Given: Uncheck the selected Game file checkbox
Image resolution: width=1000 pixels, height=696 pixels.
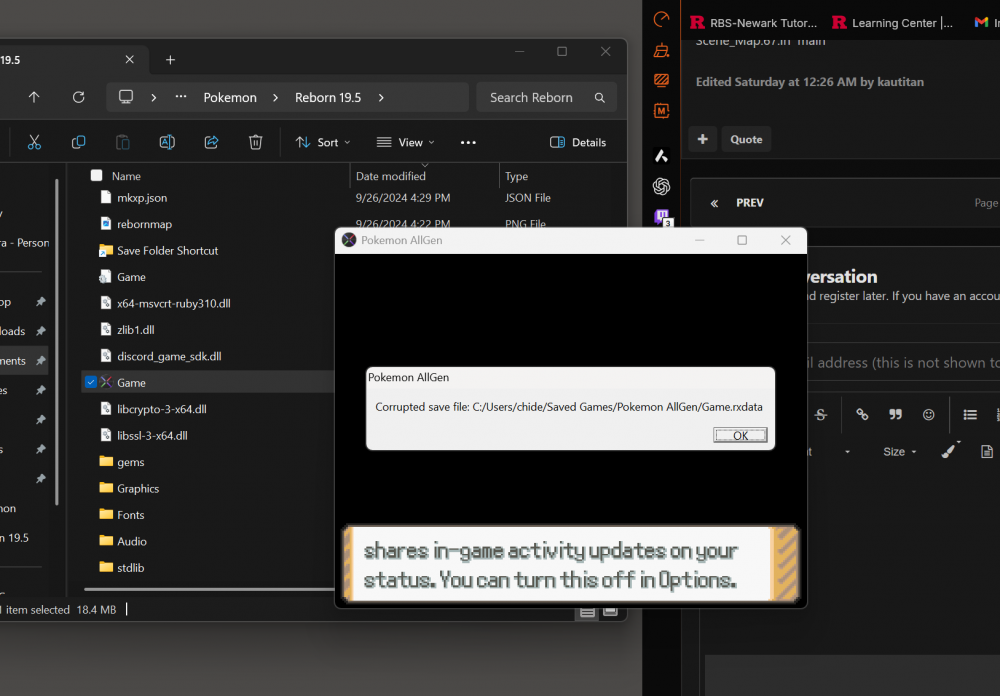Looking at the screenshot, I should [92, 382].
